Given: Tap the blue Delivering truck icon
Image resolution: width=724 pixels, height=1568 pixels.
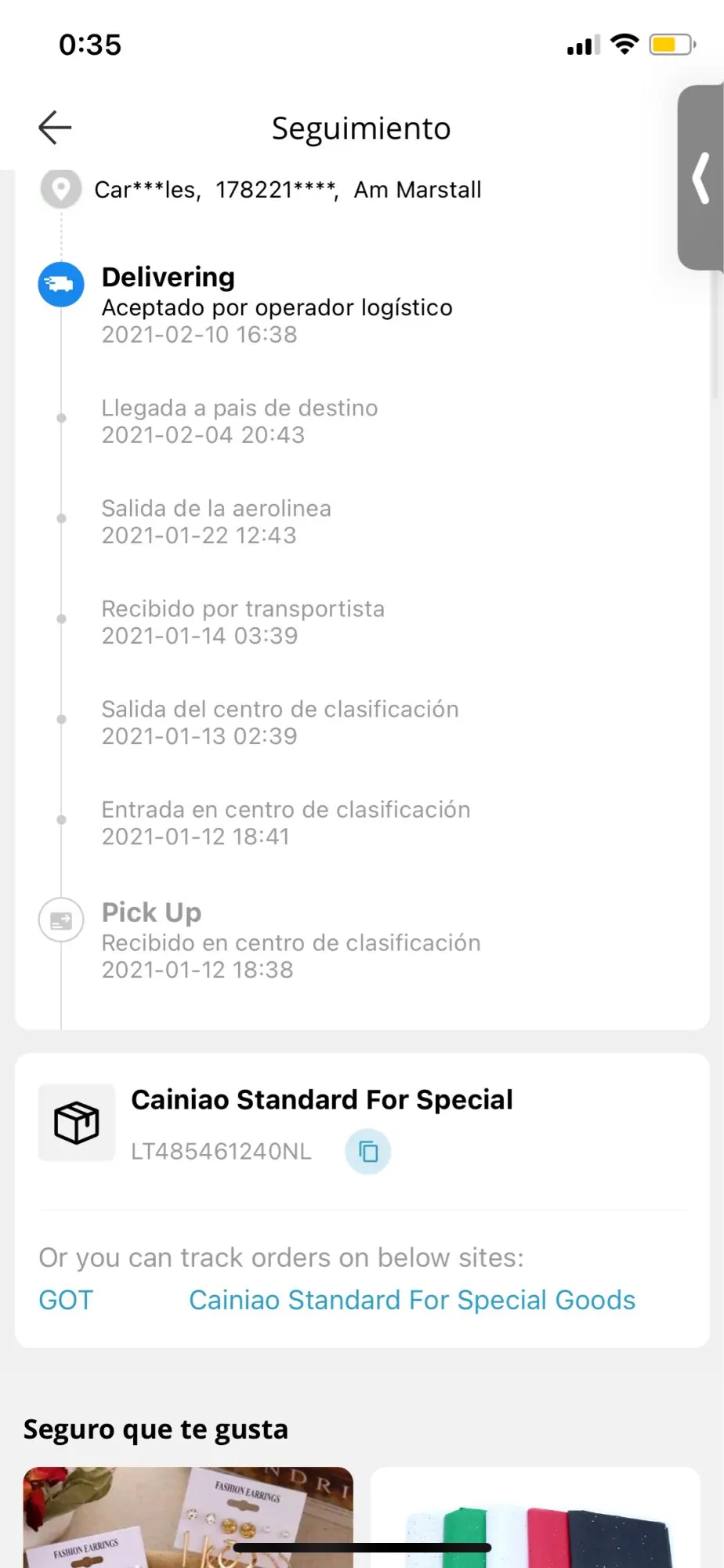Looking at the screenshot, I should 61,284.
